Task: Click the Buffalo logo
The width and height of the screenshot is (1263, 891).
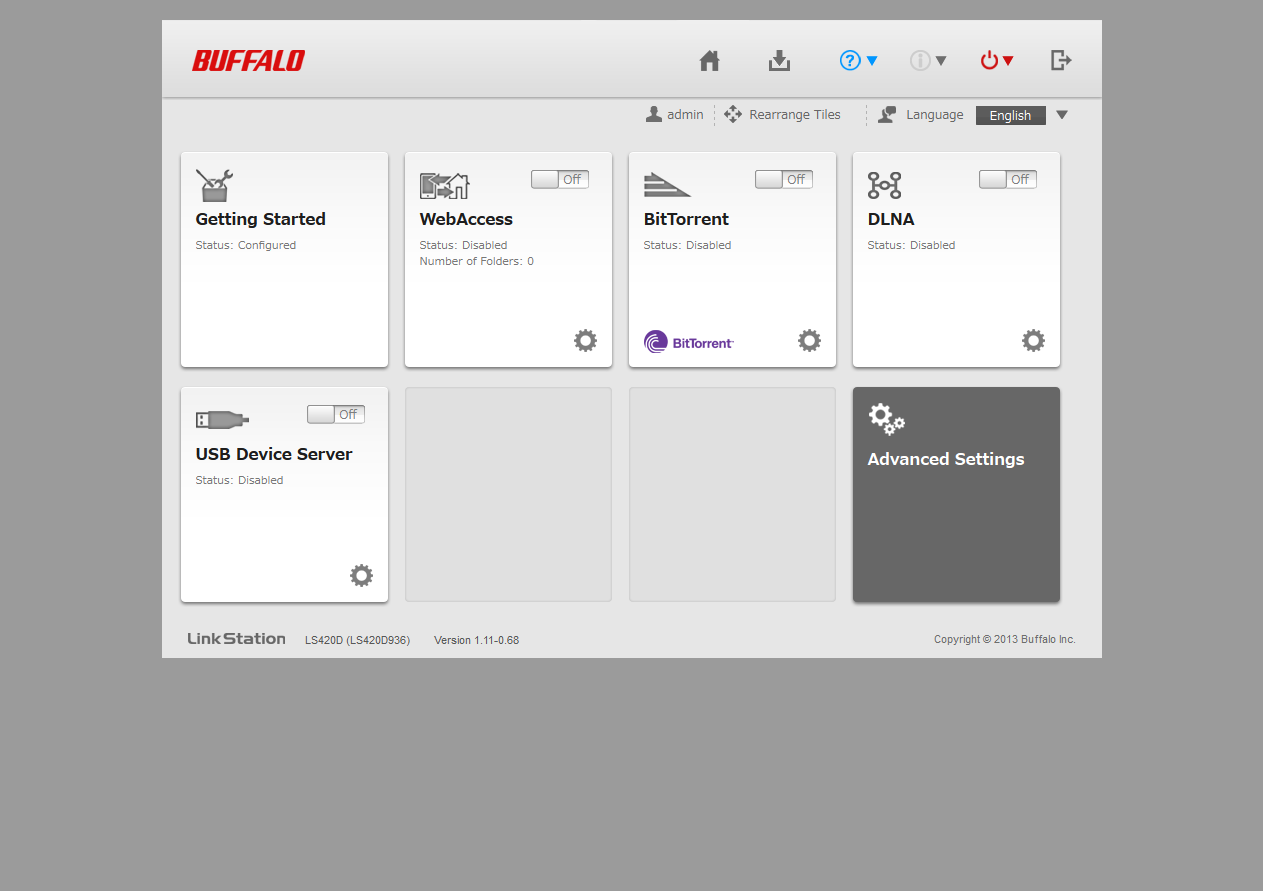Action: click(249, 61)
